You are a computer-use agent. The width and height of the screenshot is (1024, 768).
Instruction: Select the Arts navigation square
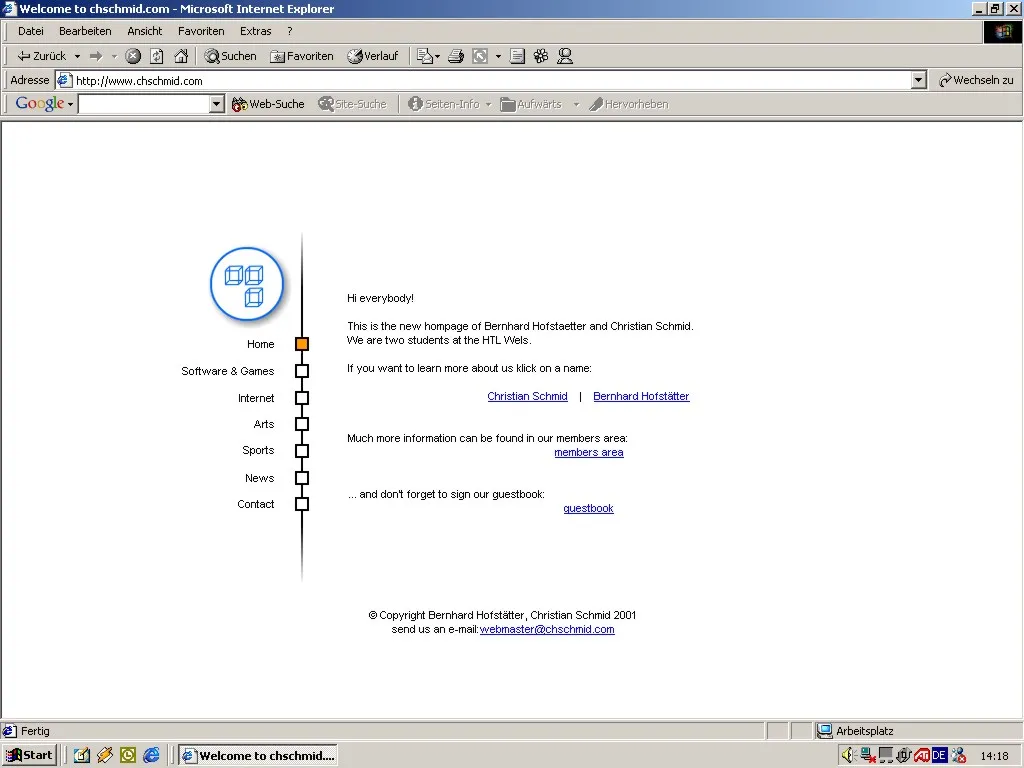[302, 424]
